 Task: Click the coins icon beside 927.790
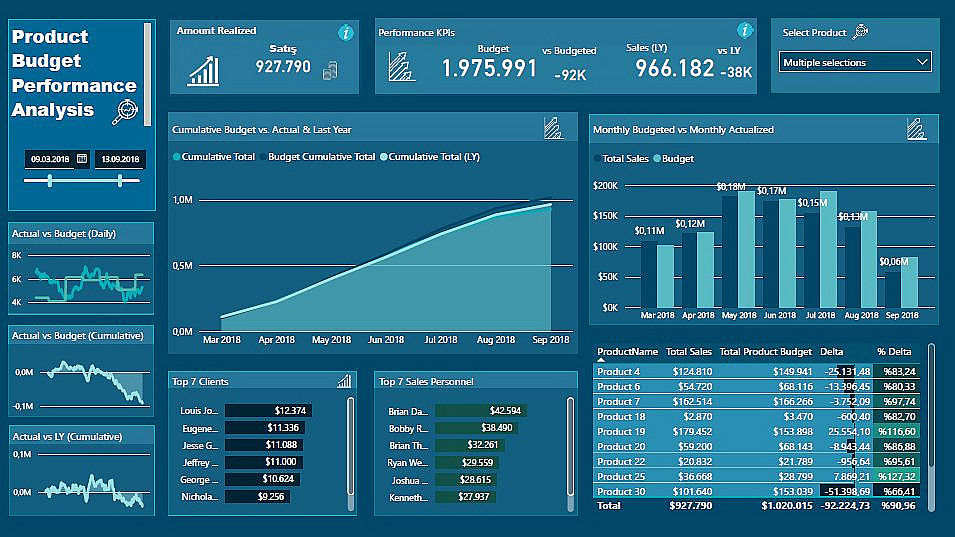[329, 71]
